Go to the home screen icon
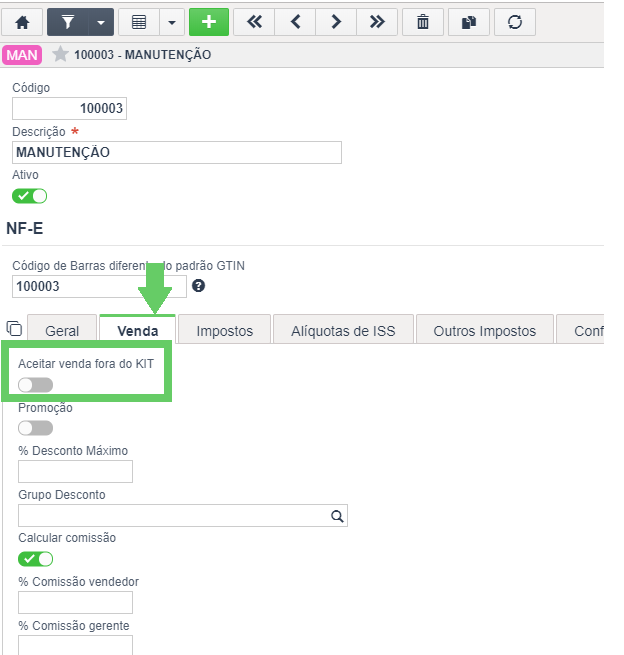This screenshot has width=624, height=655. tap(22, 22)
